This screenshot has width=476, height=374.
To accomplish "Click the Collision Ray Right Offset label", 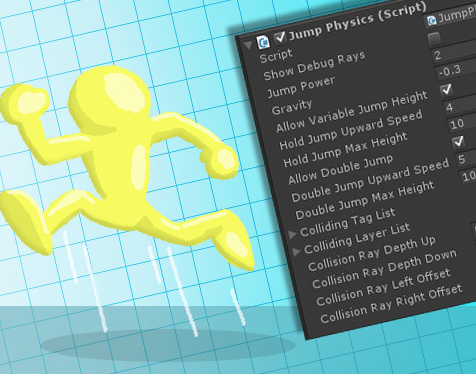I will click(x=391, y=304).
